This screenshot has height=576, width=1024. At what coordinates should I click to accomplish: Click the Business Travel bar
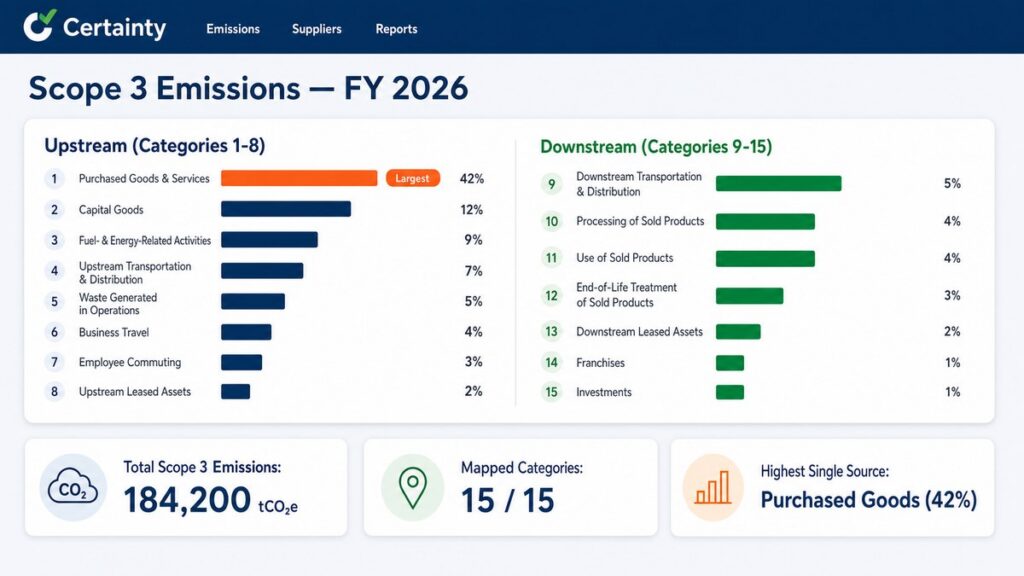[246, 332]
